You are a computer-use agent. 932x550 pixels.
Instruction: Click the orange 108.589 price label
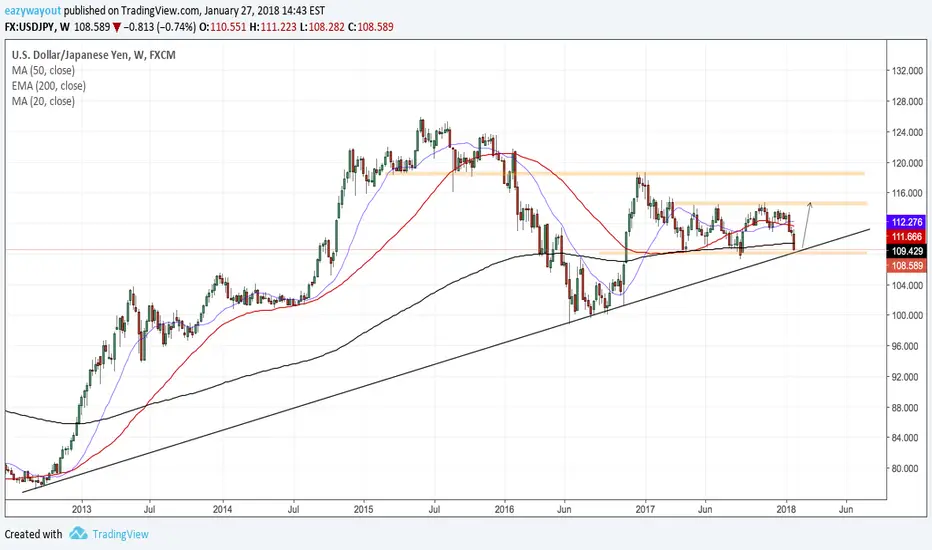pos(906,266)
